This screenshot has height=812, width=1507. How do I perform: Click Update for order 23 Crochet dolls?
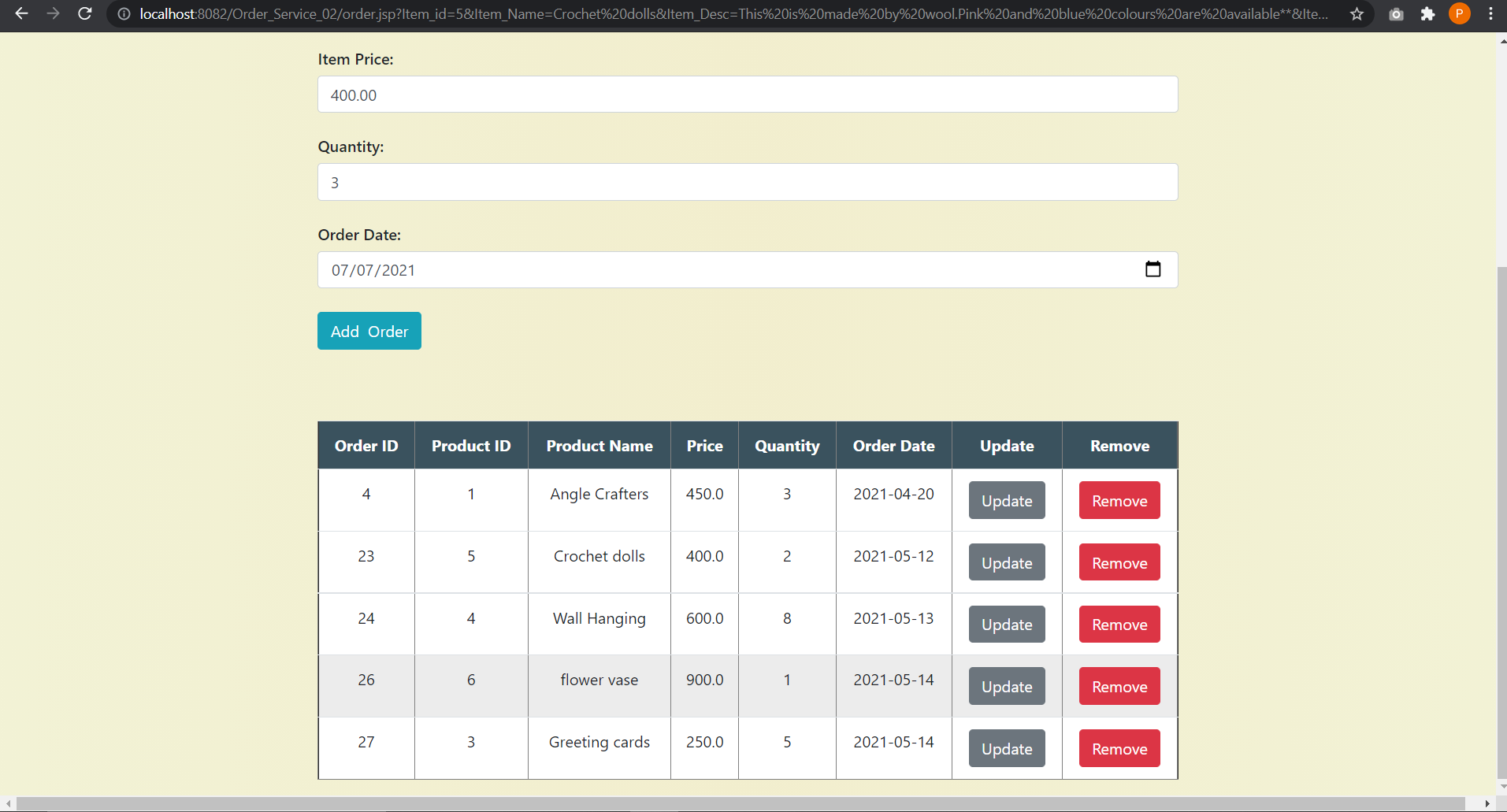[x=1006, y=562]
